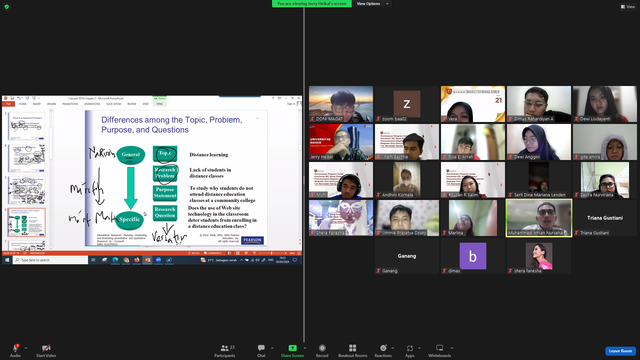Select gita amira video tile

tap(604, 142)
